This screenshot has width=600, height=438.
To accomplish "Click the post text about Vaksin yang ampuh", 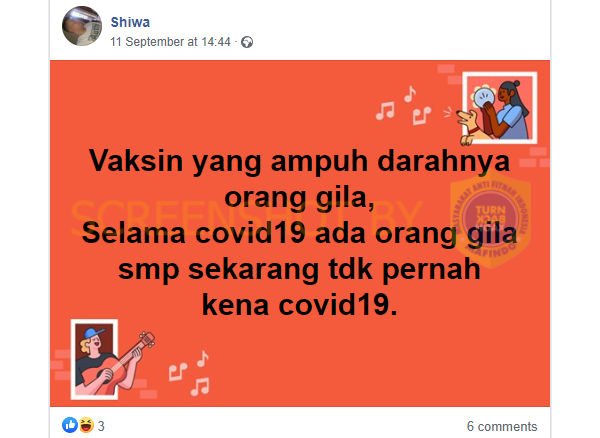I will 299,233.
